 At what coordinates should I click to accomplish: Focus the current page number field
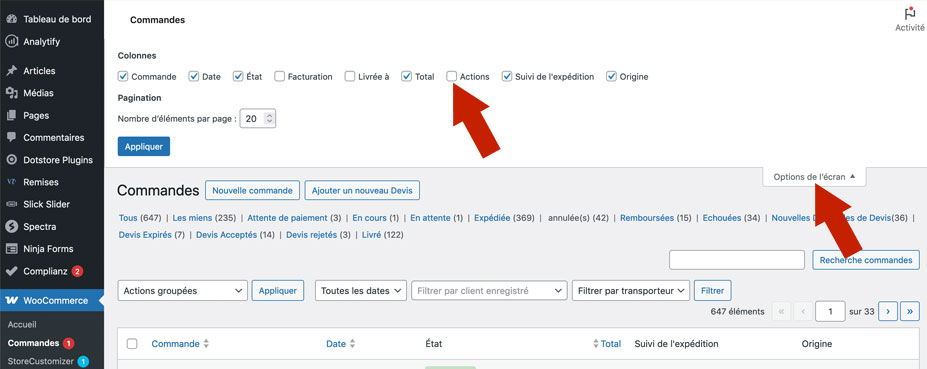pyautogui.click(x=830, y=311)
